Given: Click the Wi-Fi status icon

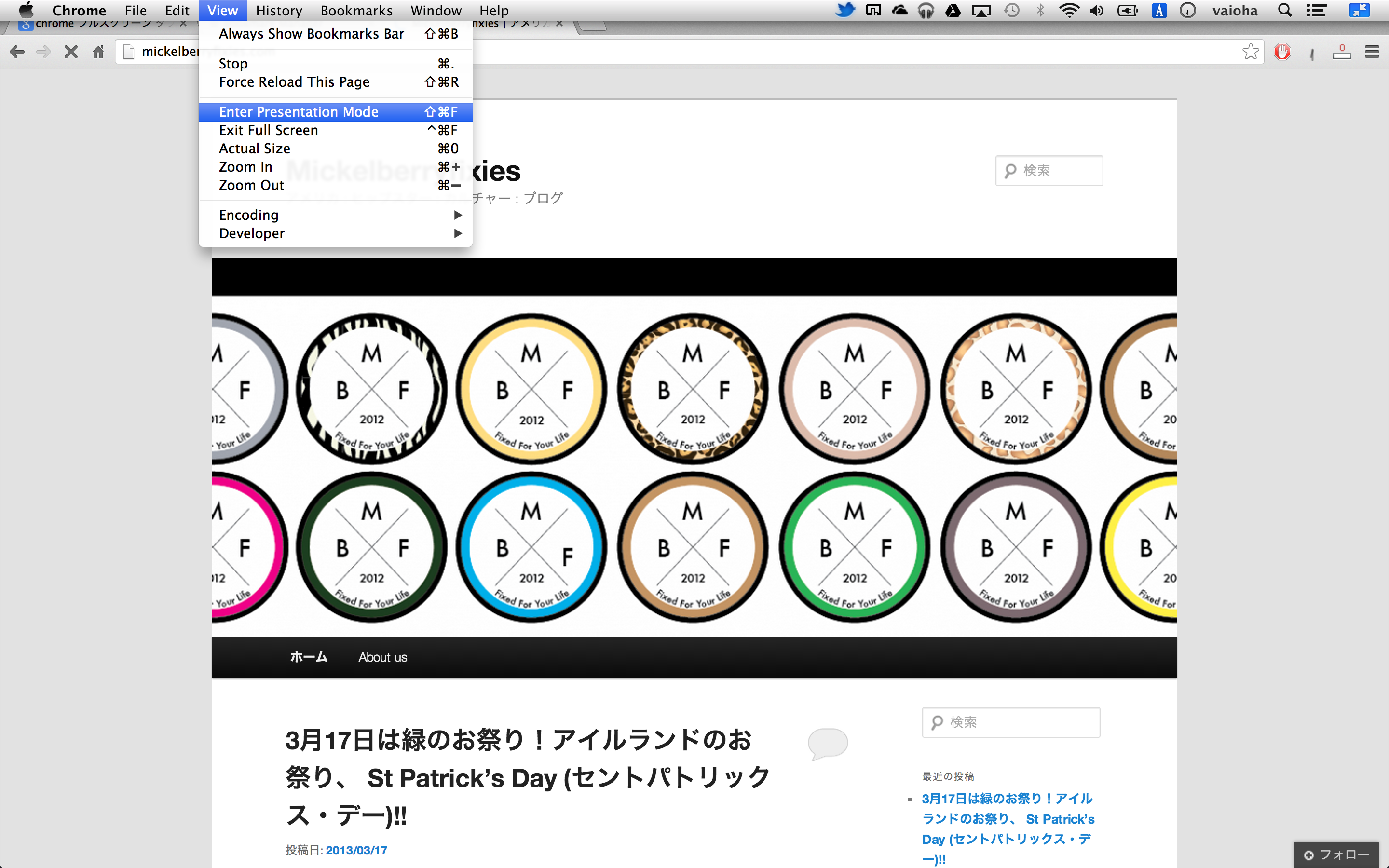Looking at the screenshot, I should point(1069,10).
